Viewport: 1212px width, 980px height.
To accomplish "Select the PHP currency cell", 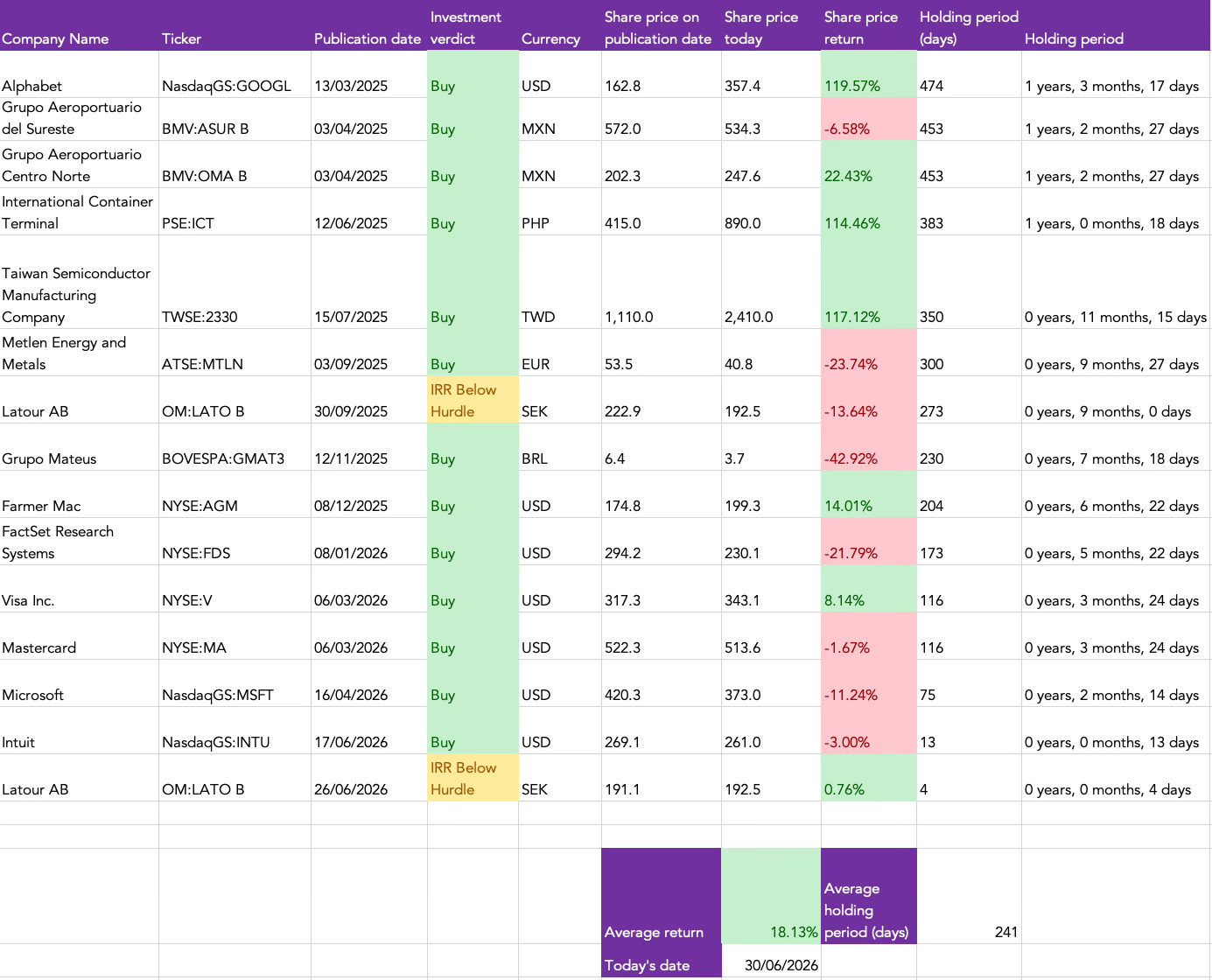I will point(560,212).
